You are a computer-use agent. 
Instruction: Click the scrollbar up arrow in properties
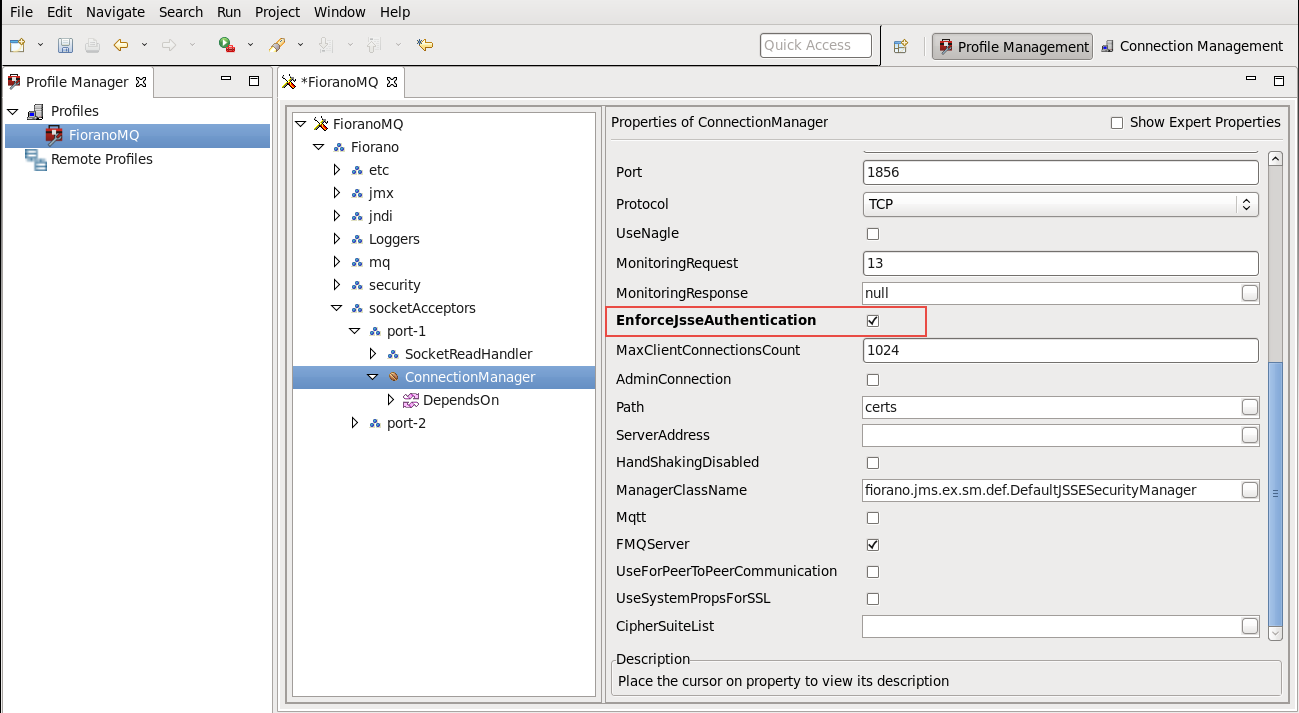coord(1275,158)
